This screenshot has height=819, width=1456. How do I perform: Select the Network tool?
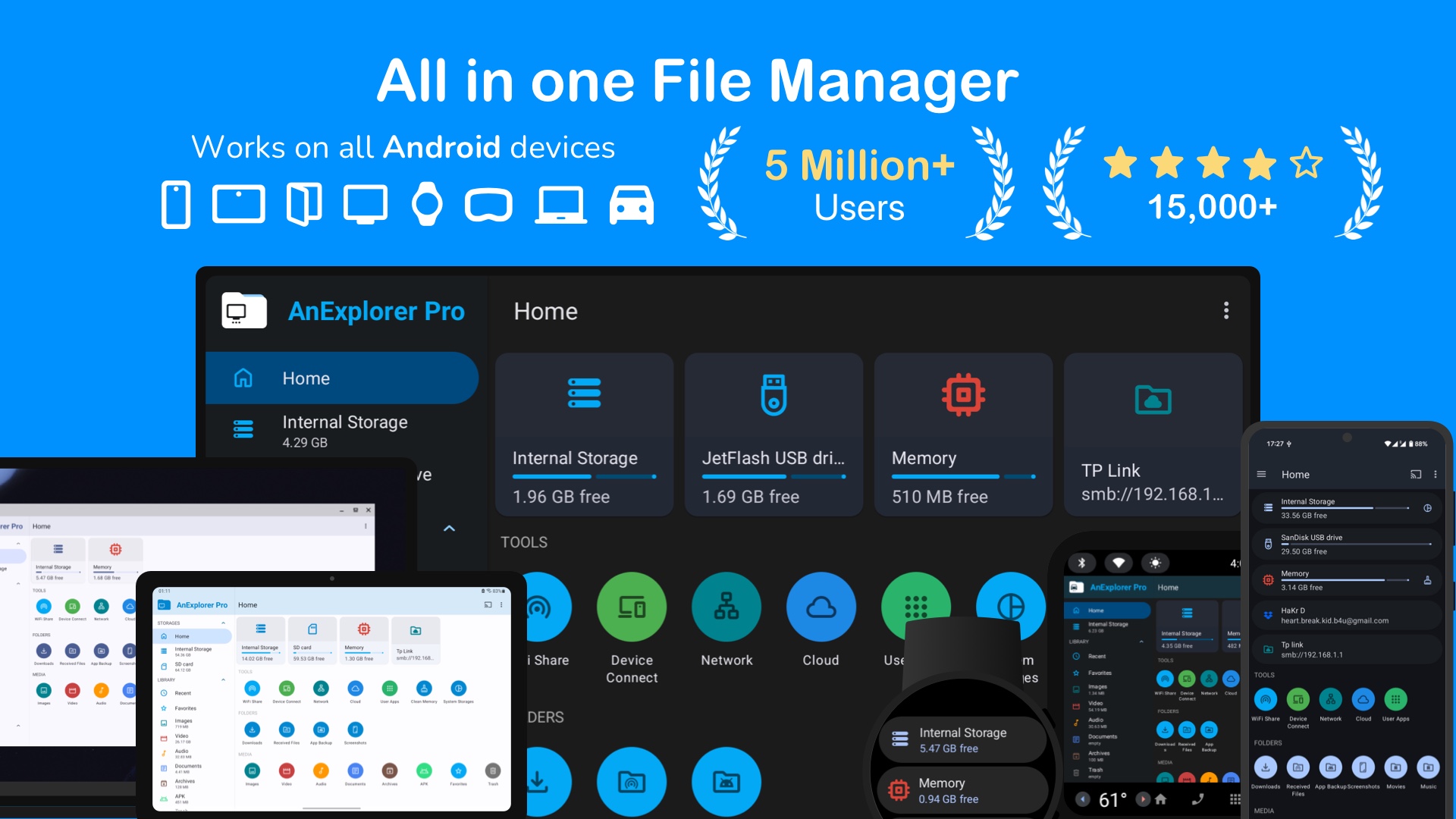coord(726,607)
